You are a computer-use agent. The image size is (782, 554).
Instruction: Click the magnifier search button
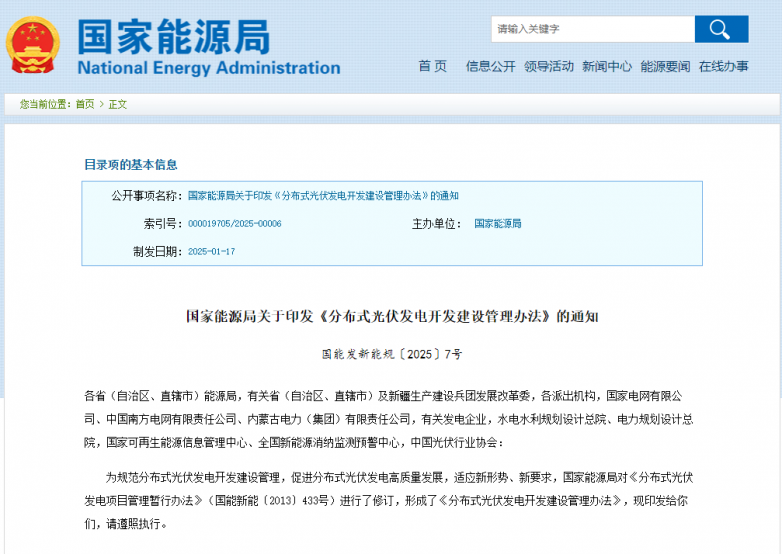tap(721, 29)
